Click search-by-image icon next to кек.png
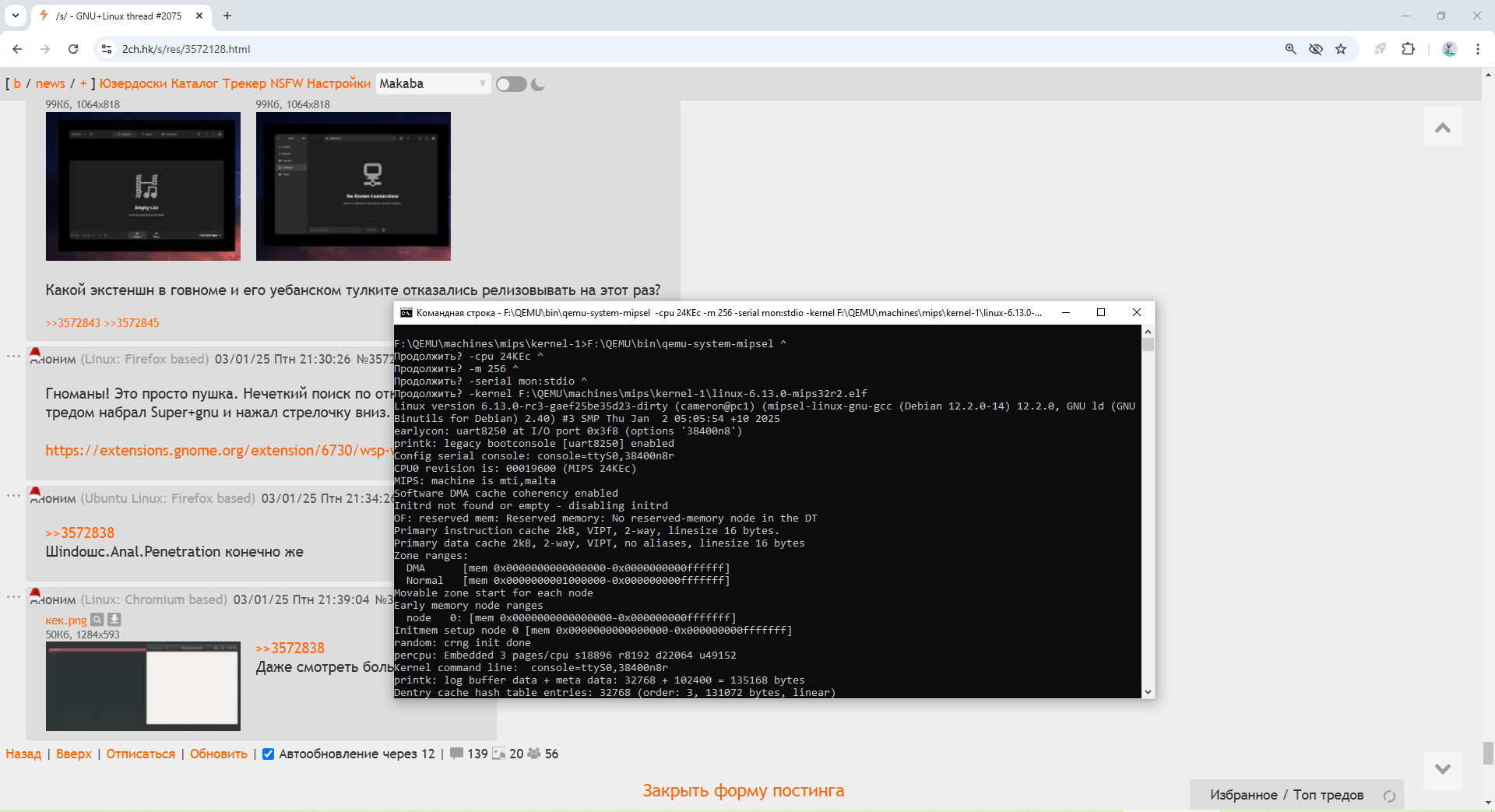1495x812 pixels. 97,620
